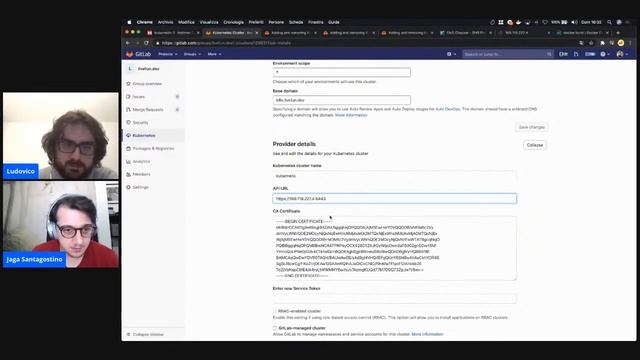The image size is (640, 360).
Task: Open Merge Requests in the sidebar
Action: (147, 110)
